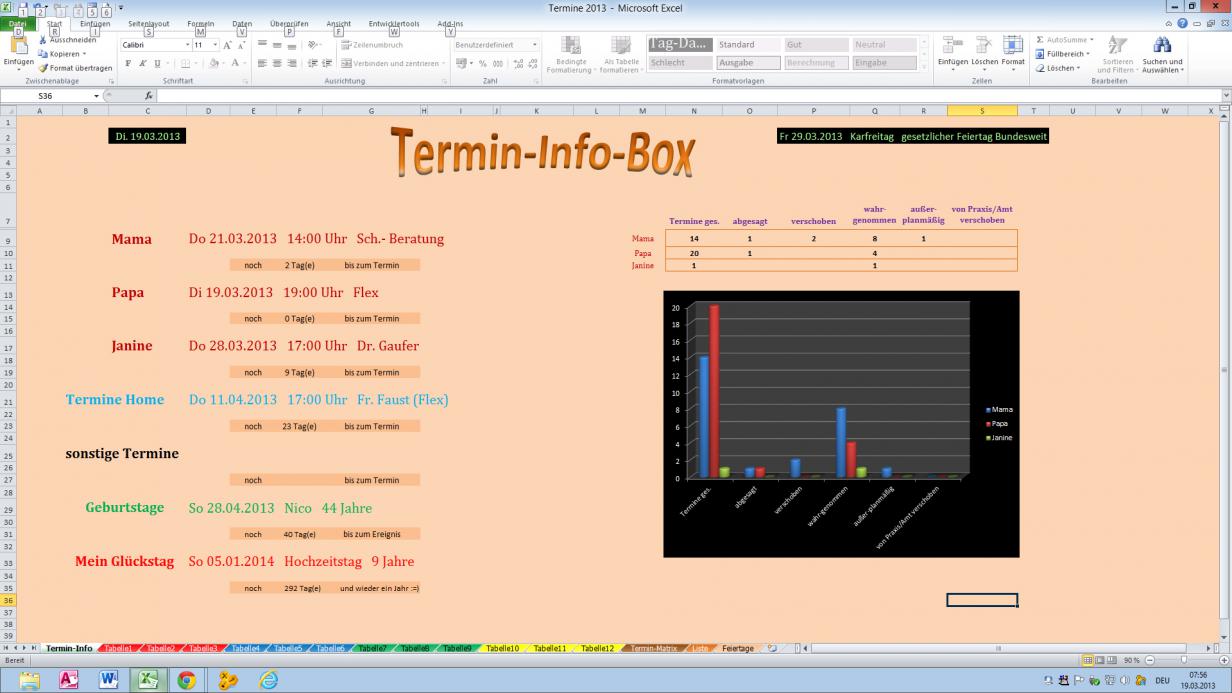This screenshot has width=1232, height=693.
Task: Click the Format übertragen paintbrush
Action: (x=43, y=68)
